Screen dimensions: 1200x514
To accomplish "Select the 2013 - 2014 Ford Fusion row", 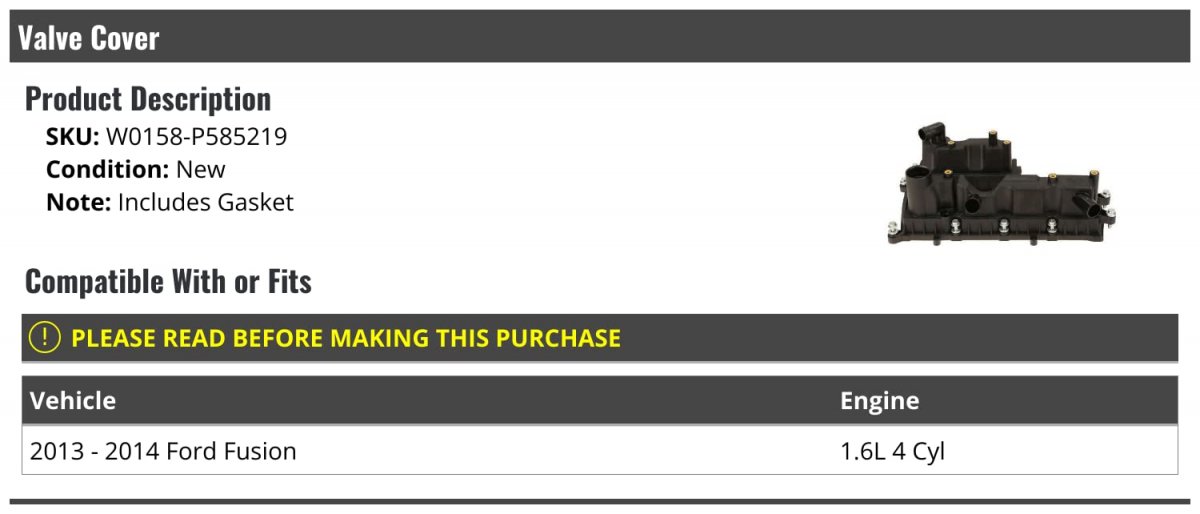I will 600,451.
